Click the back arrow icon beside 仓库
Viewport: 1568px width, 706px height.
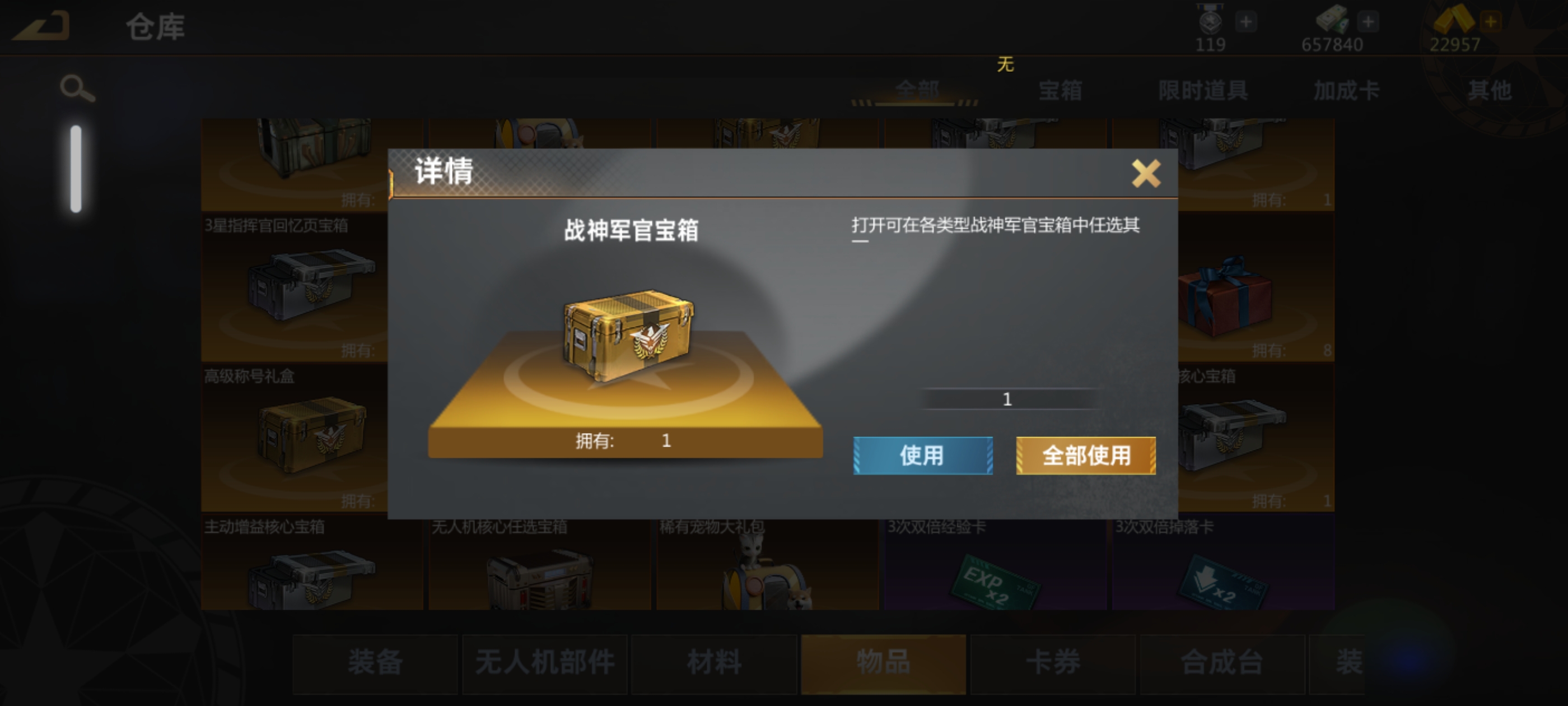coord(41,27)
